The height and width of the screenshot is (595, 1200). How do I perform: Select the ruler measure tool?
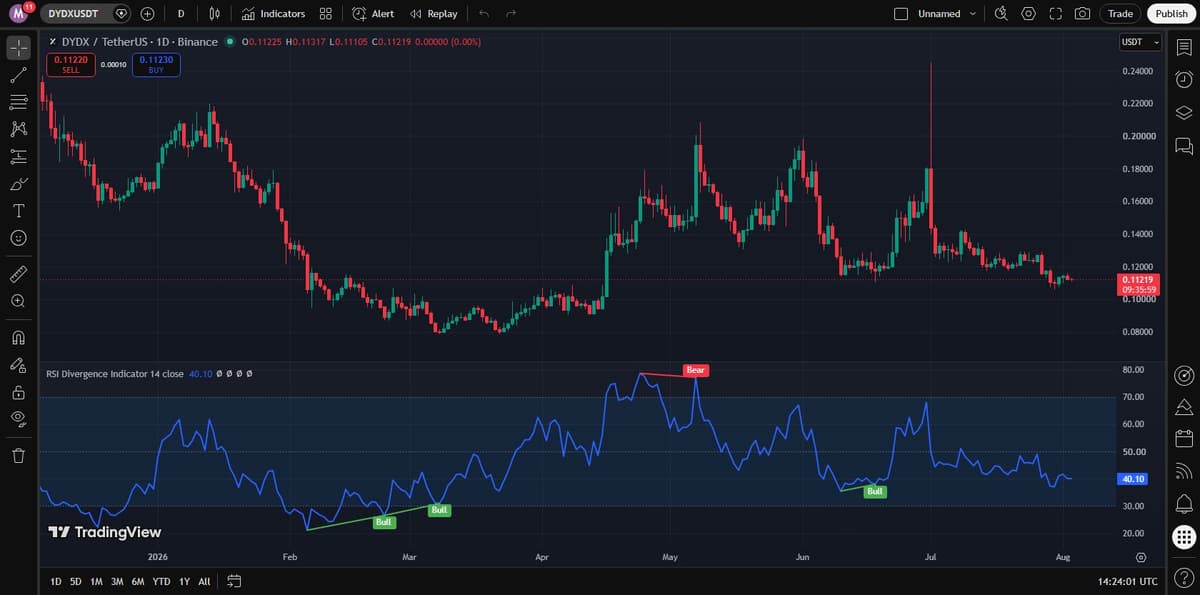pos(18,273)
